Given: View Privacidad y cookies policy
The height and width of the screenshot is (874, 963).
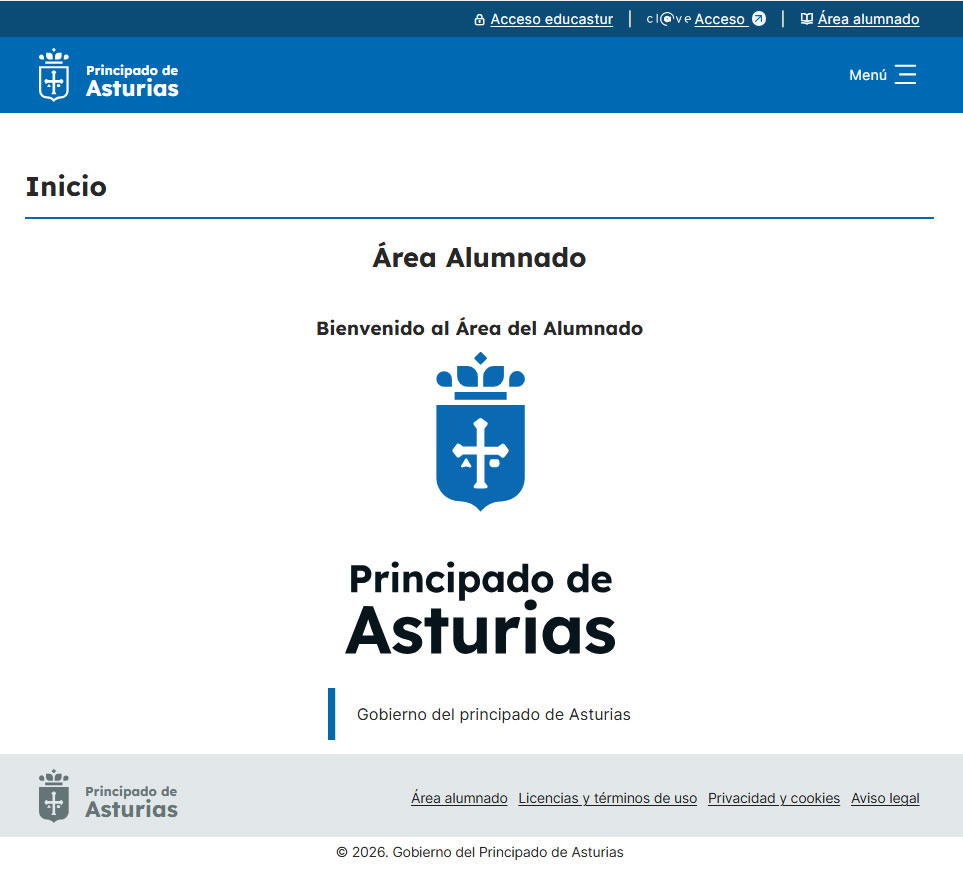Looking at the screenshot, I should [x=773, y=798].
